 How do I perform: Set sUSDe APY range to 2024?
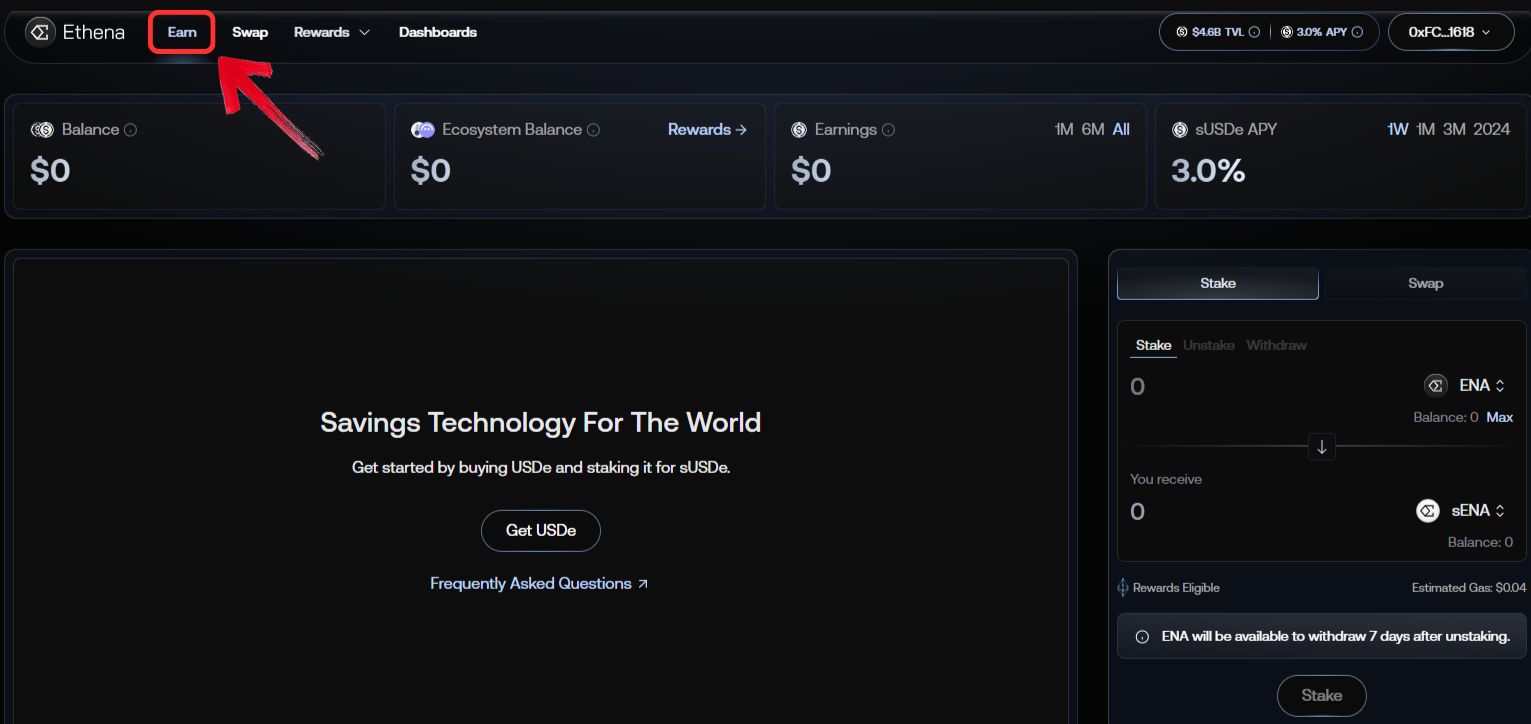click(x=1492, y=130)
